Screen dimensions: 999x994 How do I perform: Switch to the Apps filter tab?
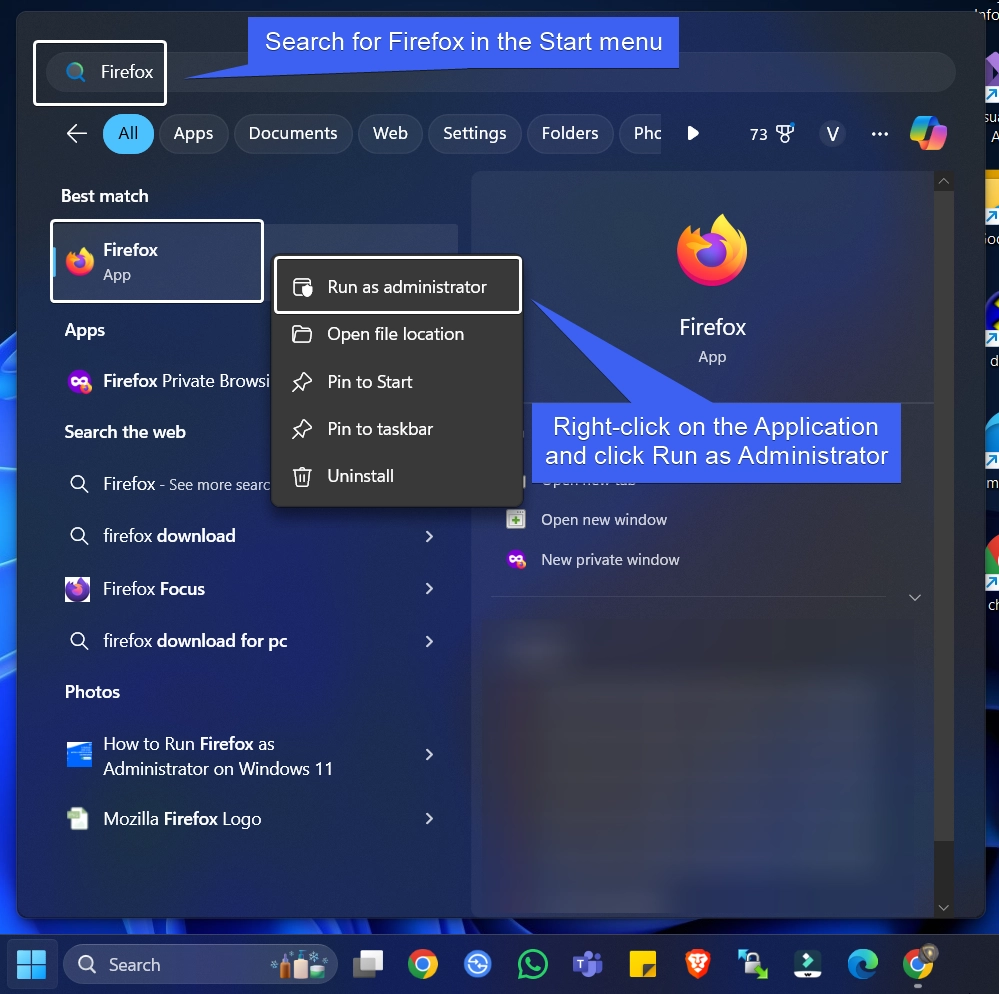[x=194, y=134]
